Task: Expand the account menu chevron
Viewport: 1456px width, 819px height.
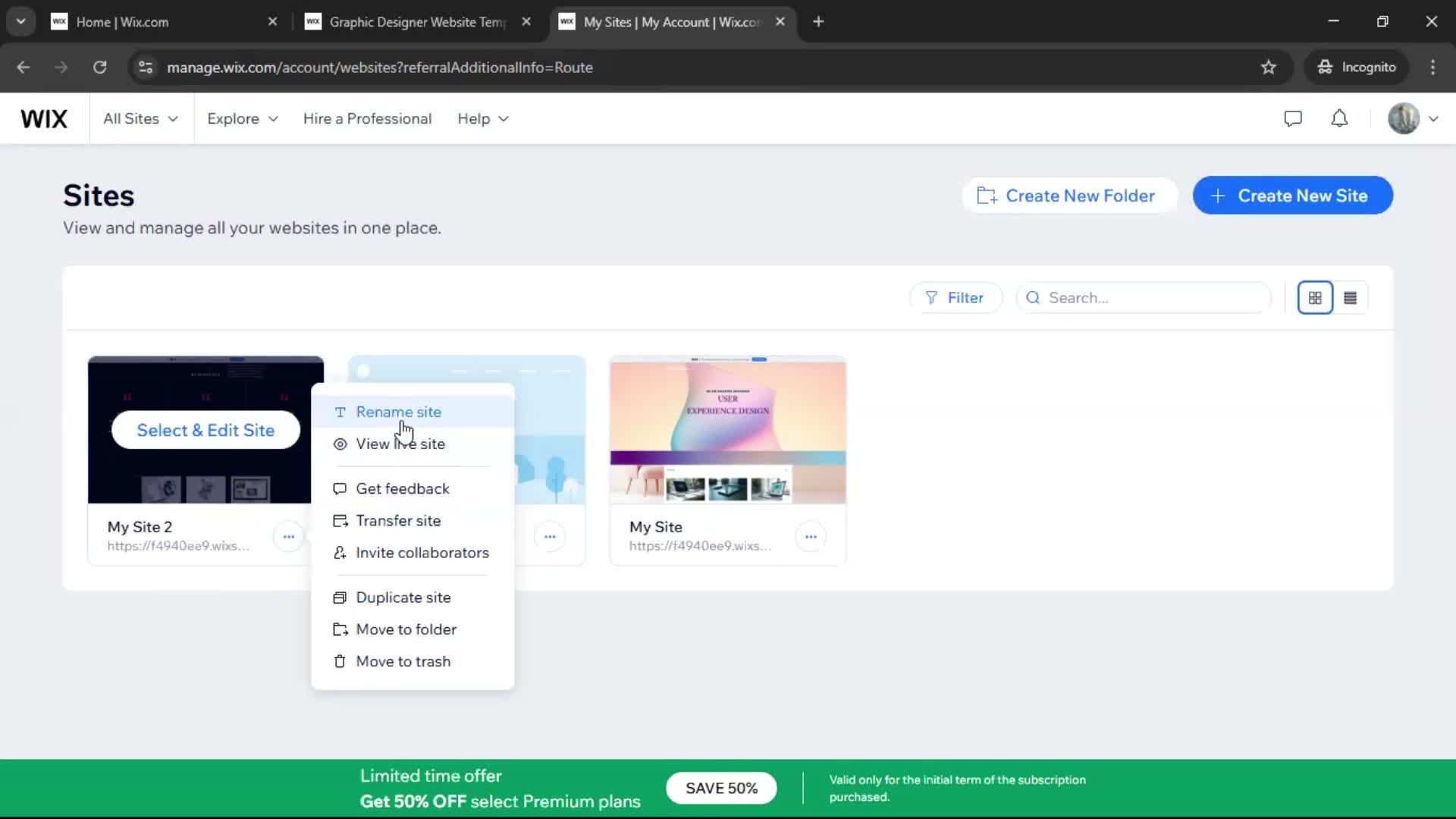Action: coord(1433,119)
